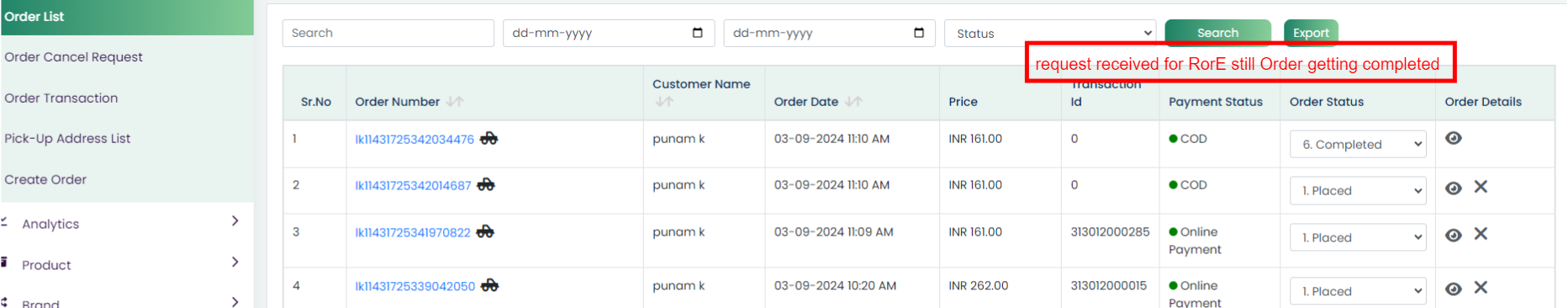
Task: Open status dropdown for order lk11431725341970822
Action: [1359, 237]
